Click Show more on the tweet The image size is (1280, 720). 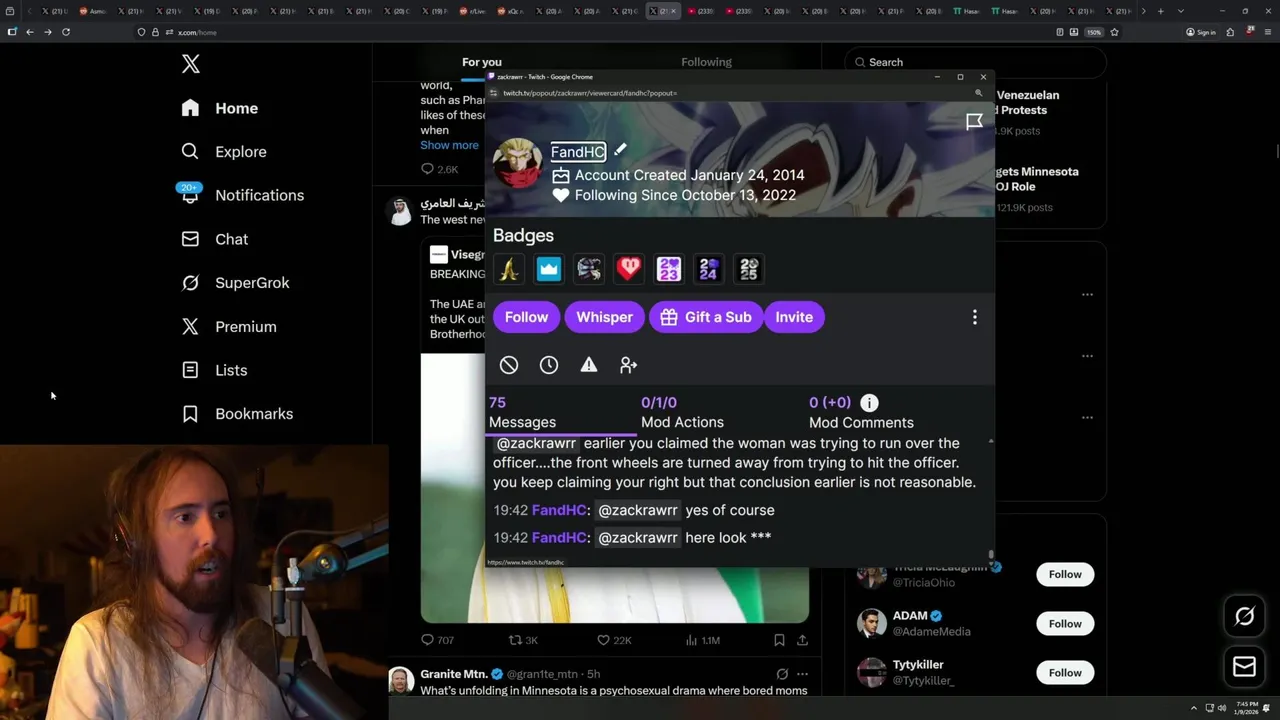coord(449,145)
